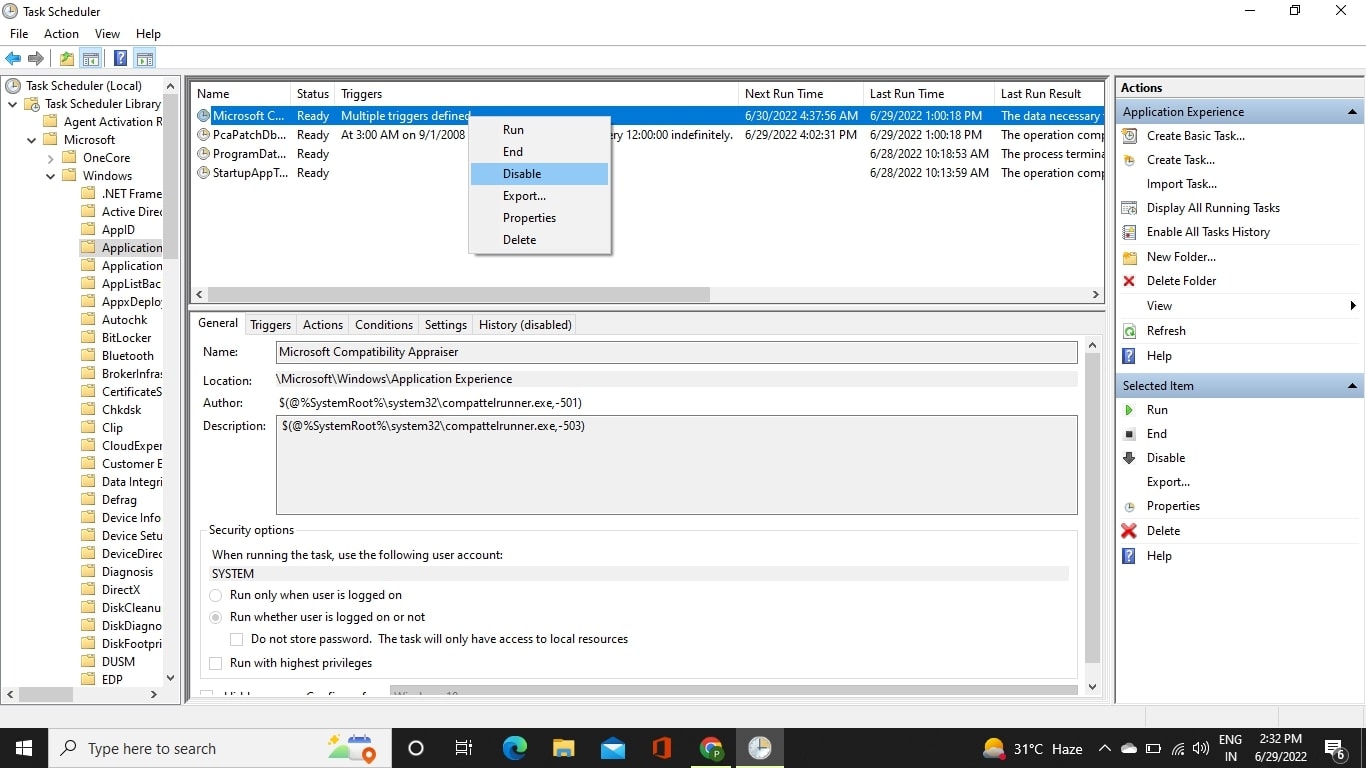Image resolution: width=1366 pixels, height=768 pixels.
Task: Open File Explorer from the taskbar
Action: (x=564, y=748)
